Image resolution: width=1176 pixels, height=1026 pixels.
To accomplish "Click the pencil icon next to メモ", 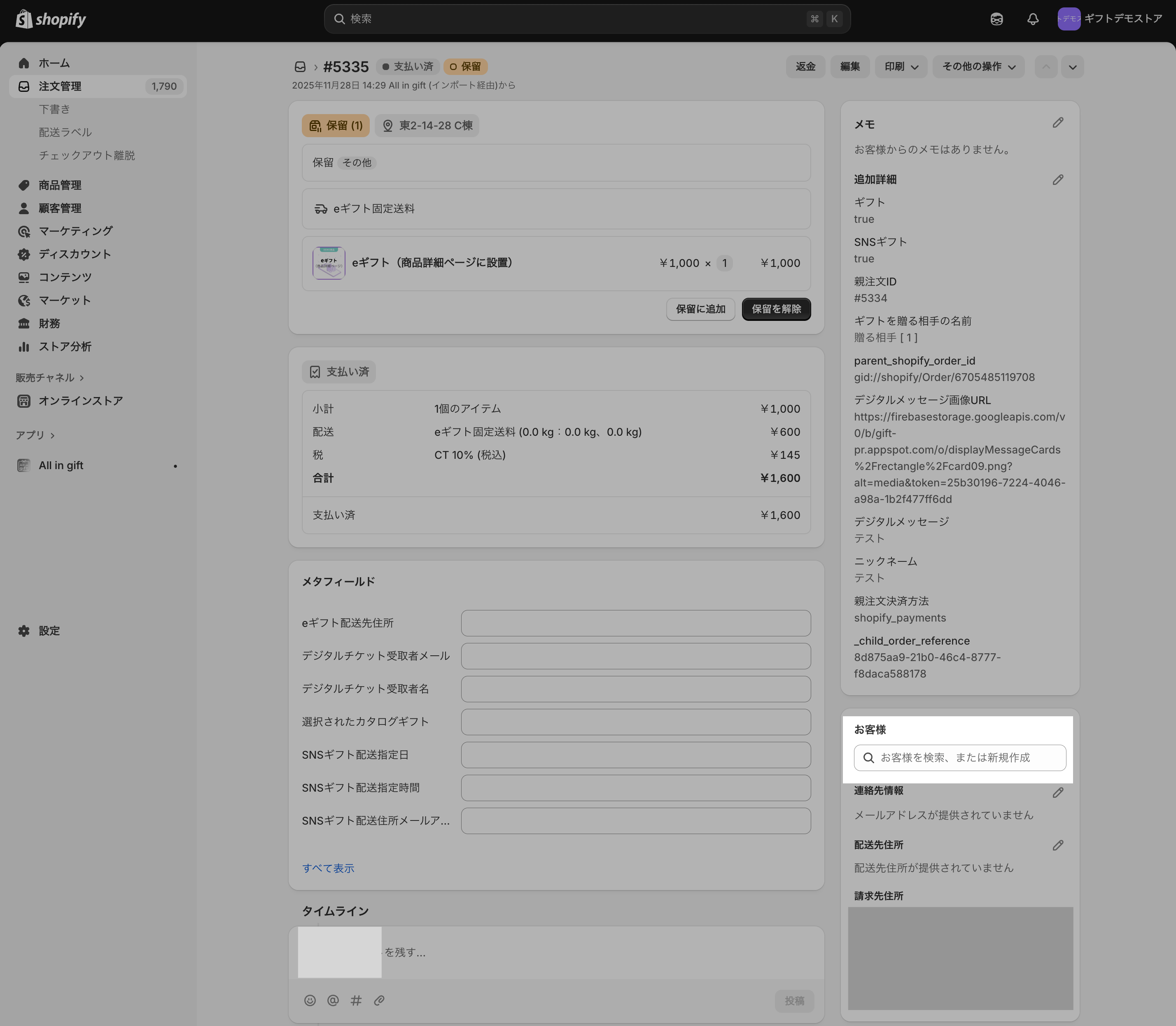I will click(1057, 123).
